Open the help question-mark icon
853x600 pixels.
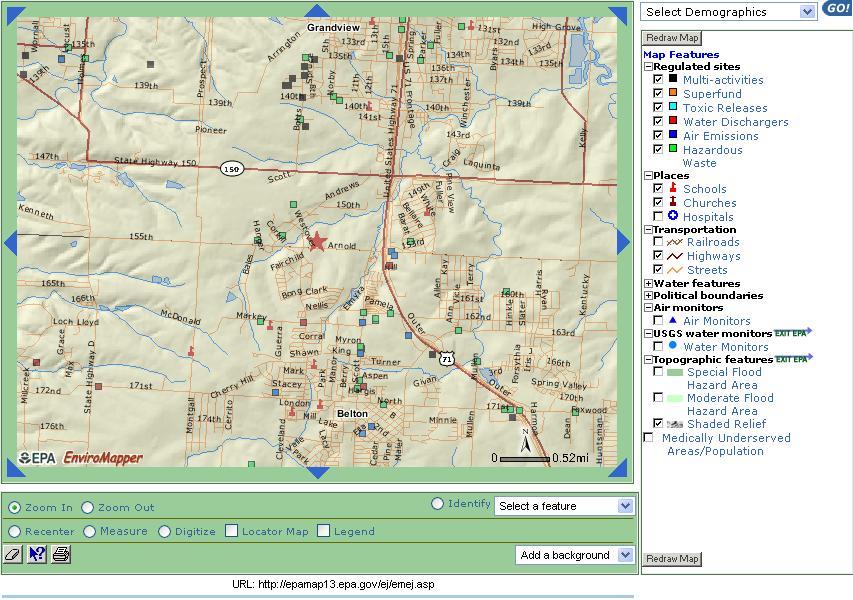pyautogui.click(x=37, y=555)
